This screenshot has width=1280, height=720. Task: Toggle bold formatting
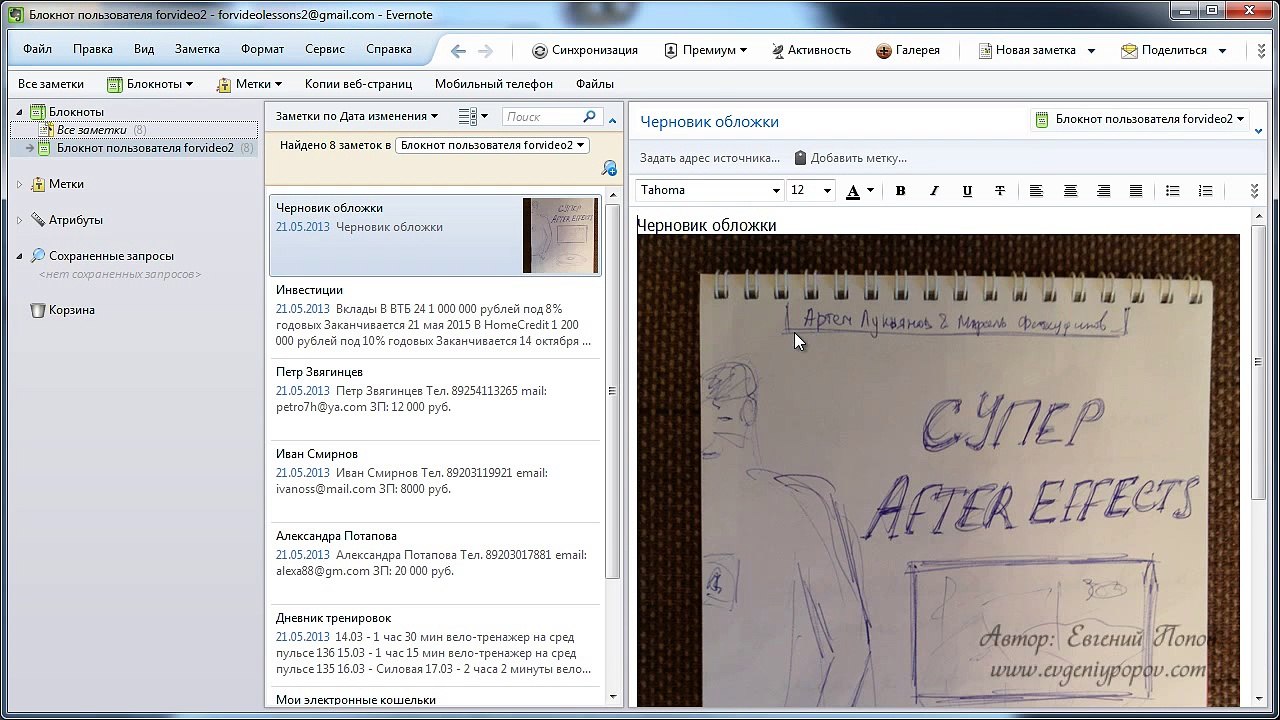(900, 191)
